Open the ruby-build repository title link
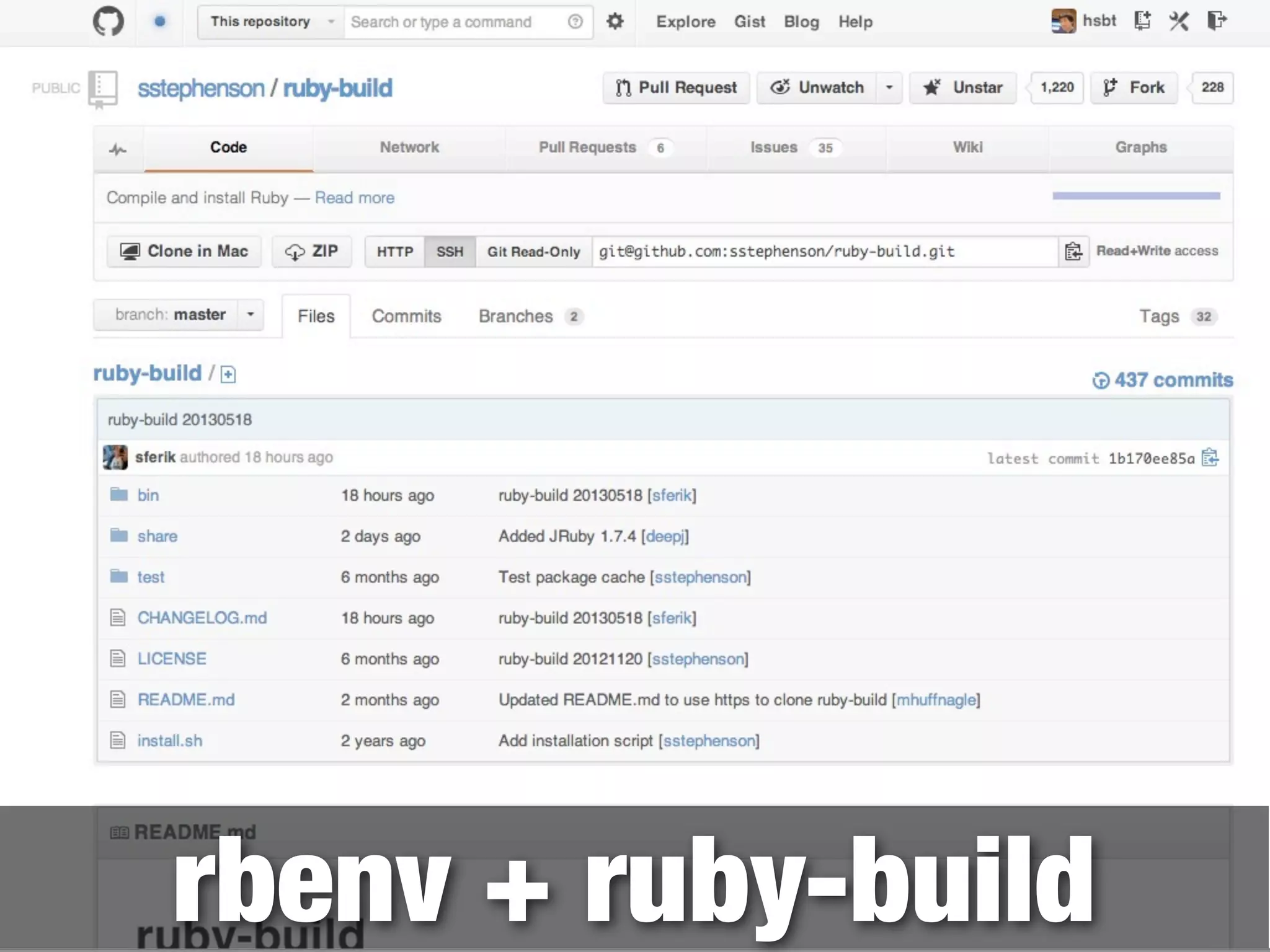 coord(338,88)
